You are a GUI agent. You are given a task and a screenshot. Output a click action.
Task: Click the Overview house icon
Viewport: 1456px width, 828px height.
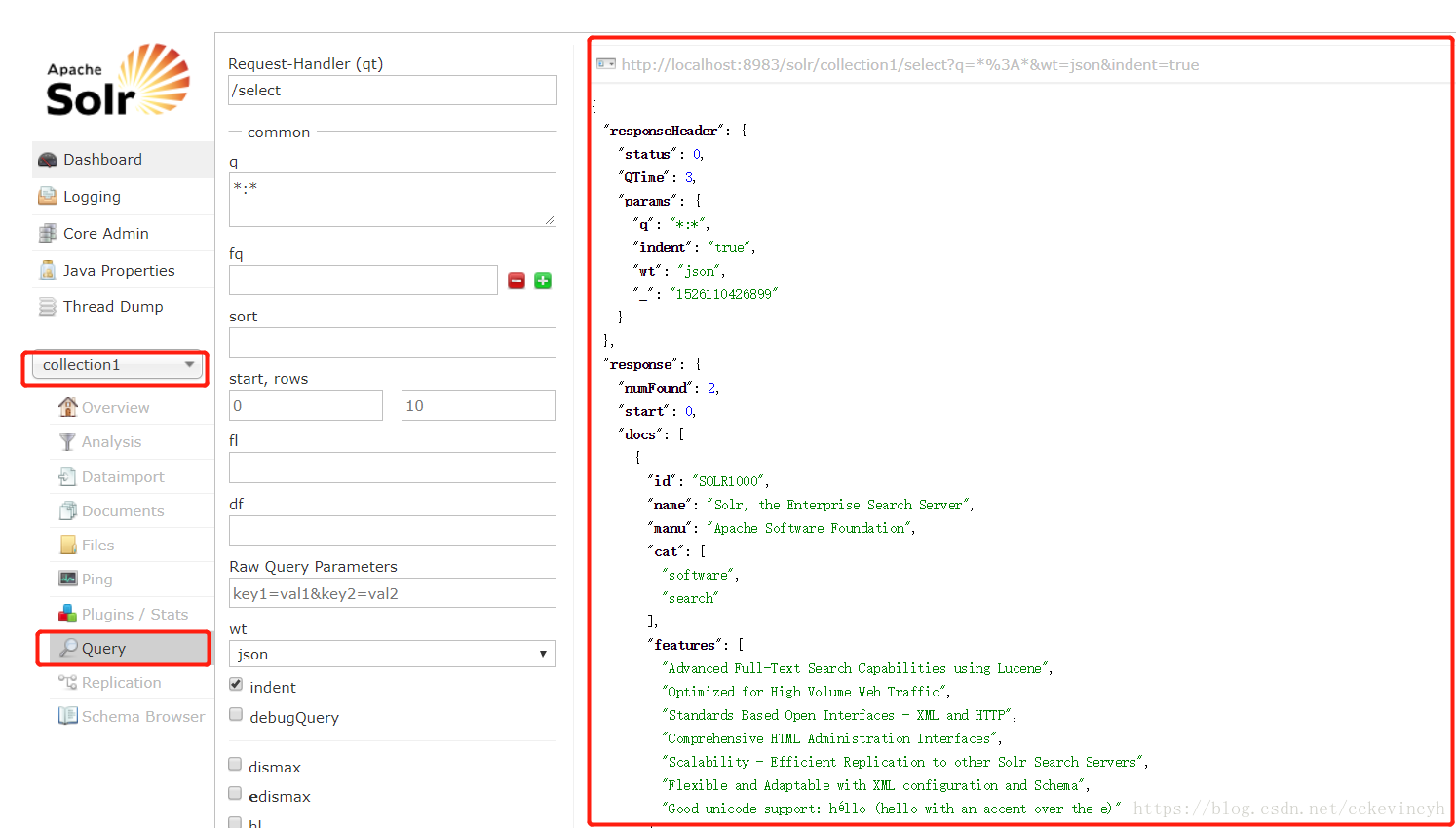68,406
